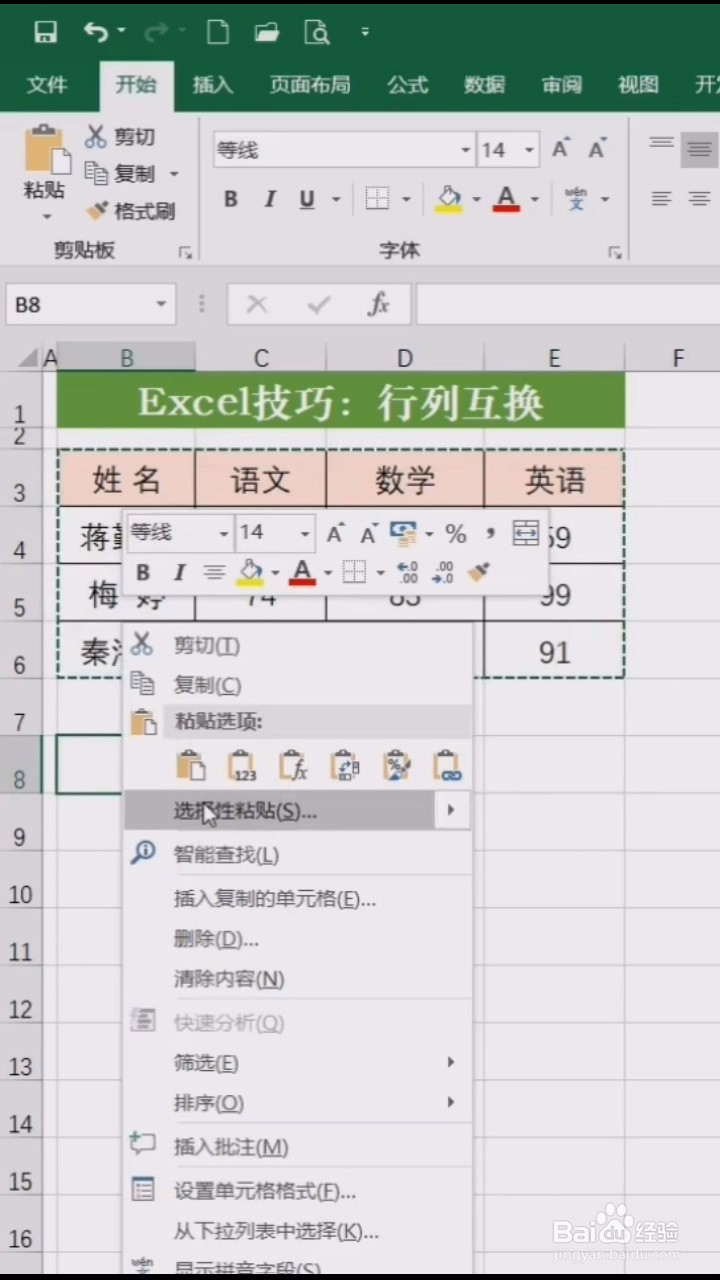Select column D header
This screenshot has height=1280, width=720.
tap(405, 358)
